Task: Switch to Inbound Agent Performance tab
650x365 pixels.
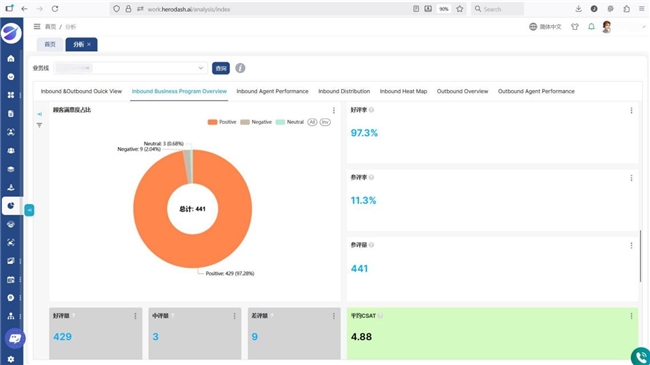Action: click(x=272, y=91)
